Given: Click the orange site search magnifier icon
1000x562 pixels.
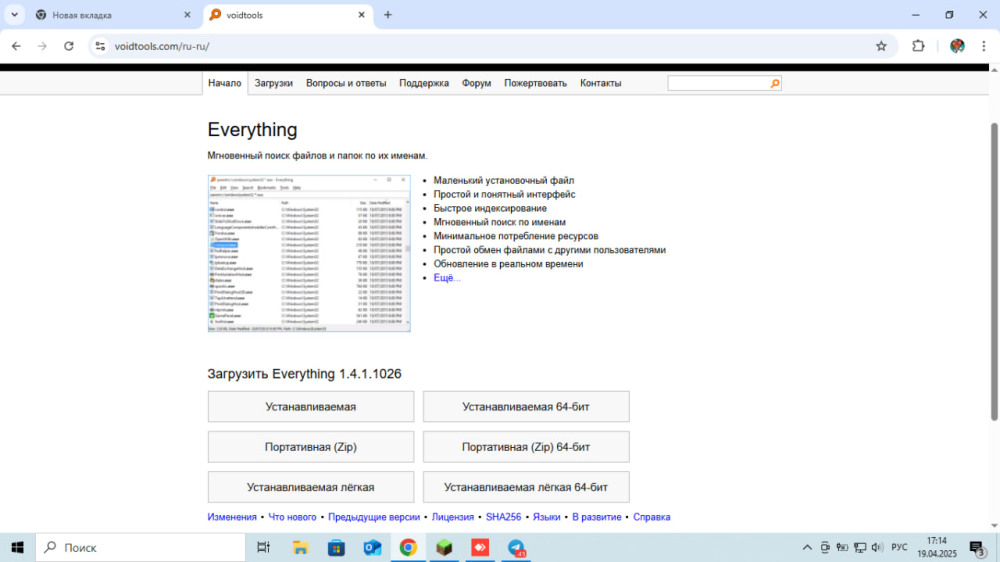Looking at the screenshot, I should coord(774,83).
